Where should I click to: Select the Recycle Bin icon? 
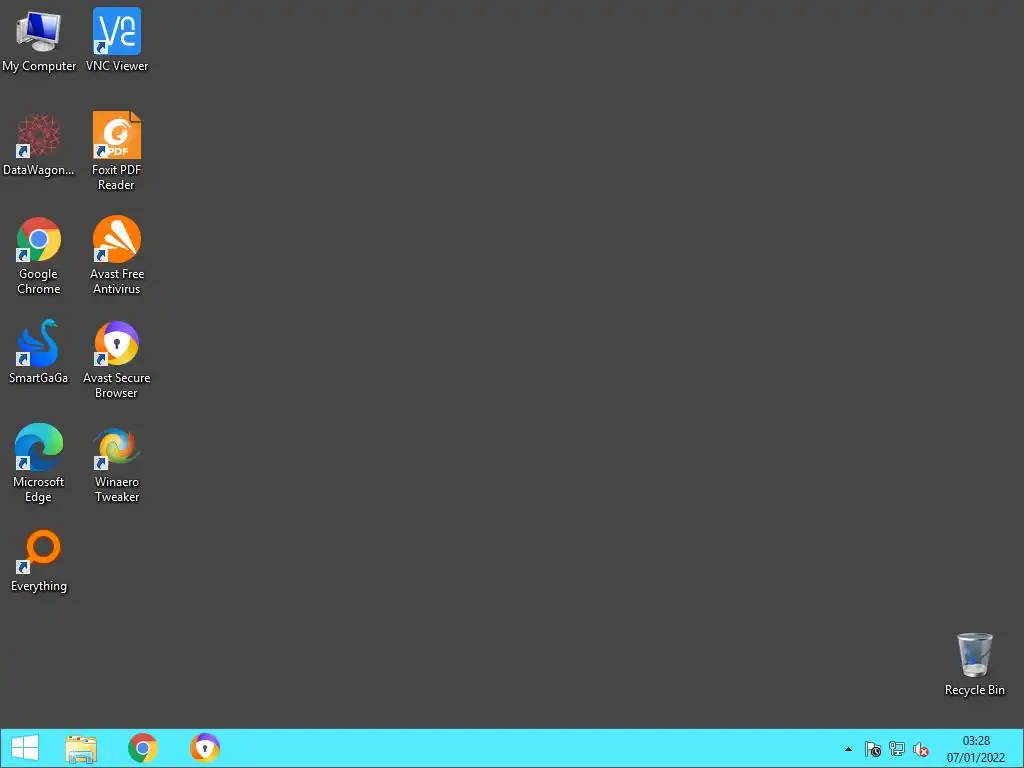tap(974, 664)
